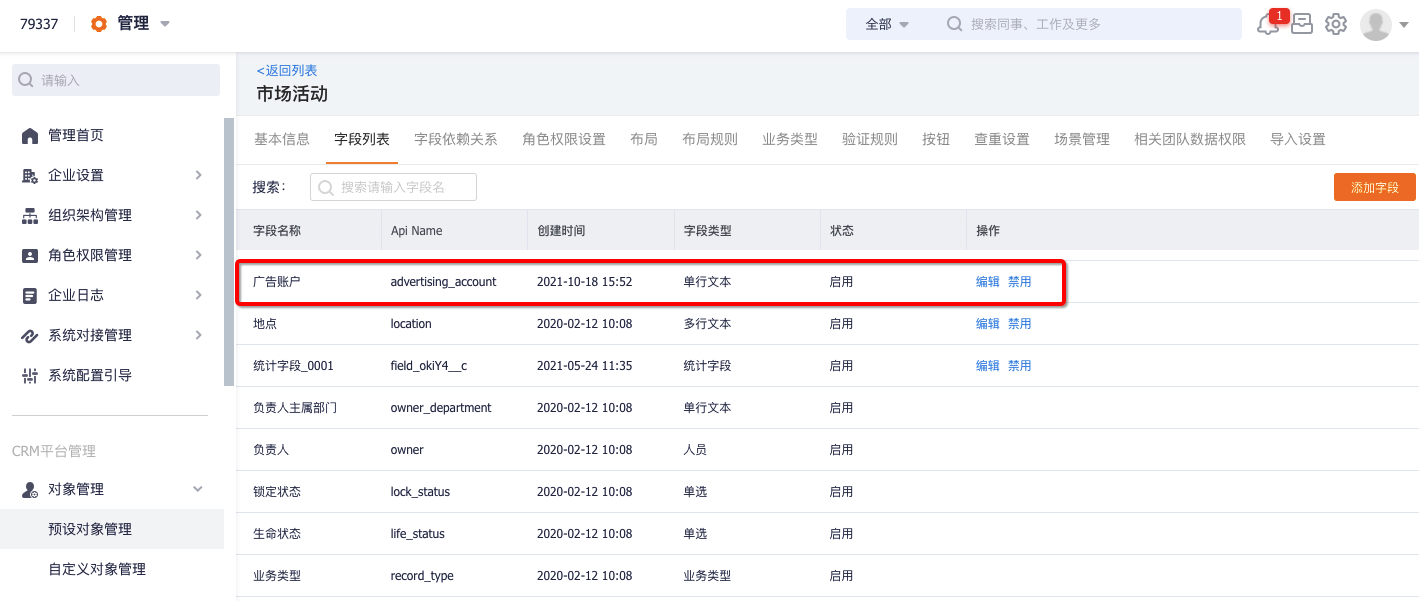The image size is (1419, 601).
Task: Open the notification bell icon
Action: pos(1268,24)
